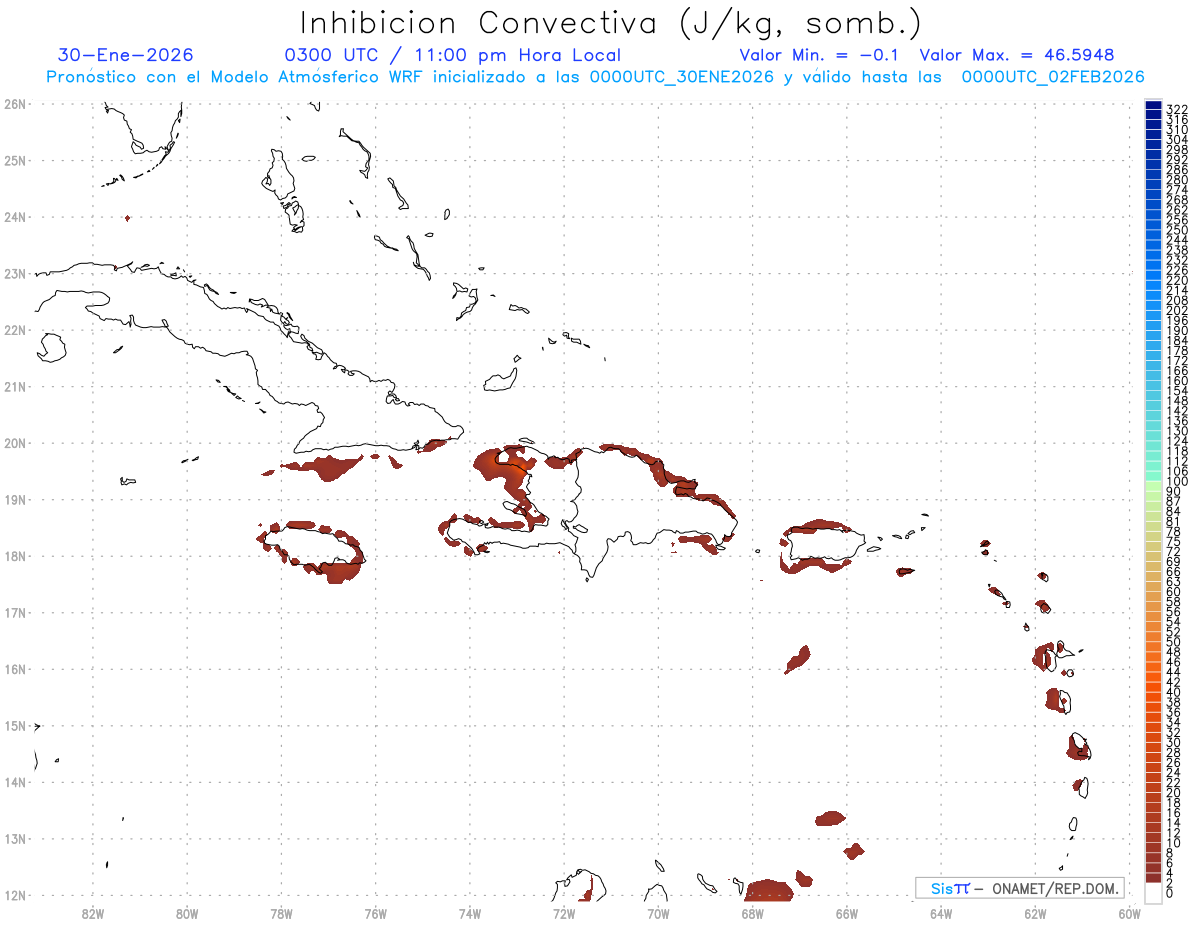Image resolution: width=1200 pixels, height=927 pixels.
Task: Click the '26N' latitude label
Action: pos(14,104)
